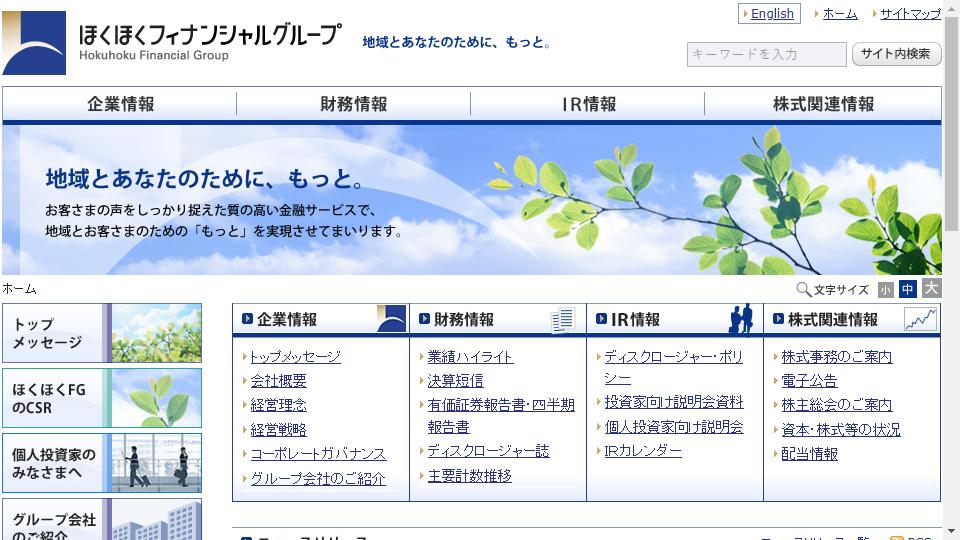960x540 pixels.
Task: Open the IR情報 top navigation tab
Action: click(x=588, y=104)
